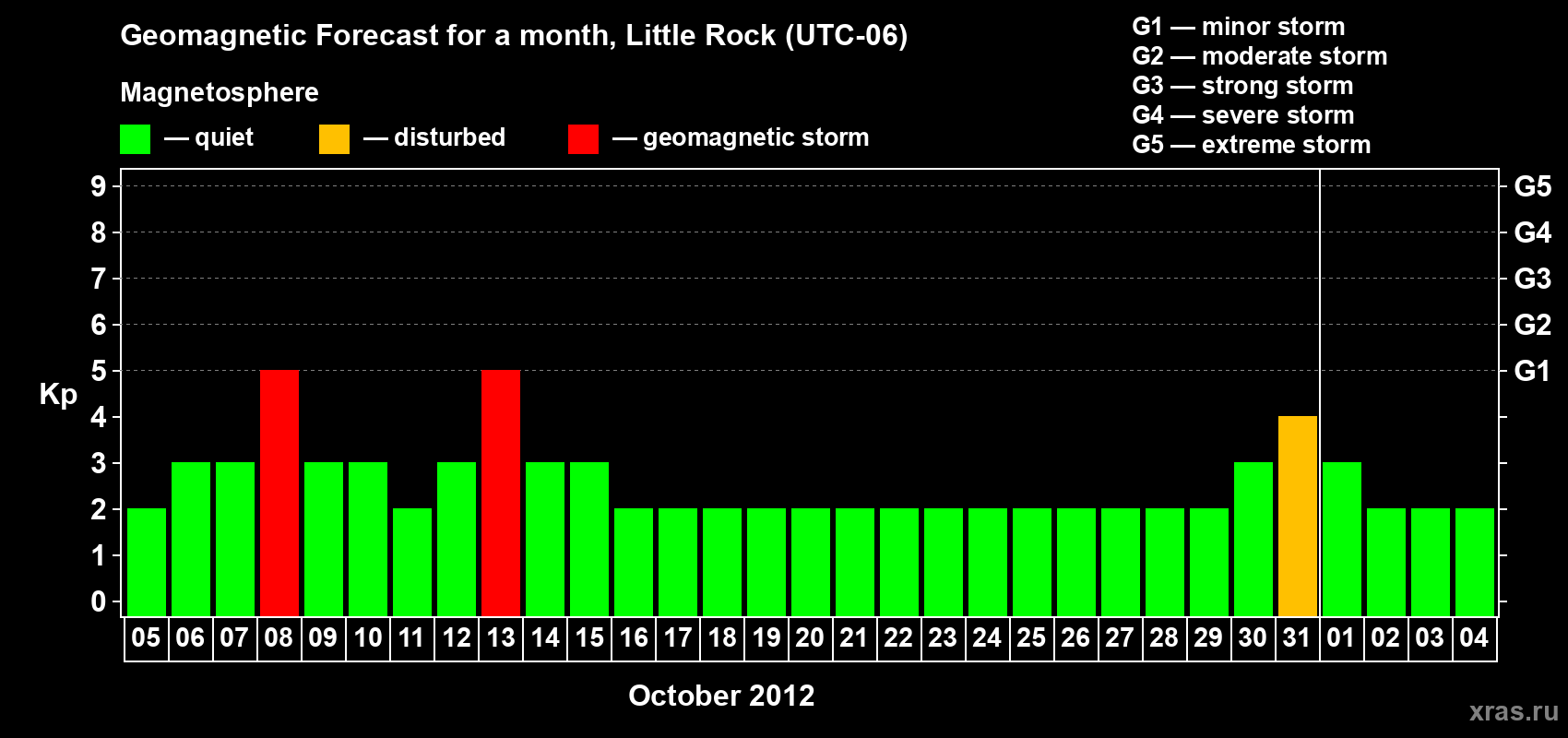Click the 'G5 — extreme storm' legend line

[x=1251, y=145]
